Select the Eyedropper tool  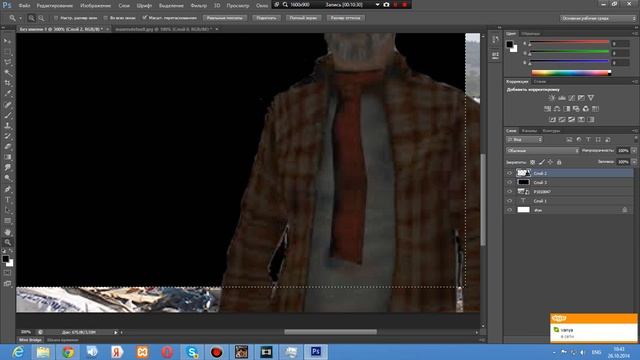pos(8,94)
